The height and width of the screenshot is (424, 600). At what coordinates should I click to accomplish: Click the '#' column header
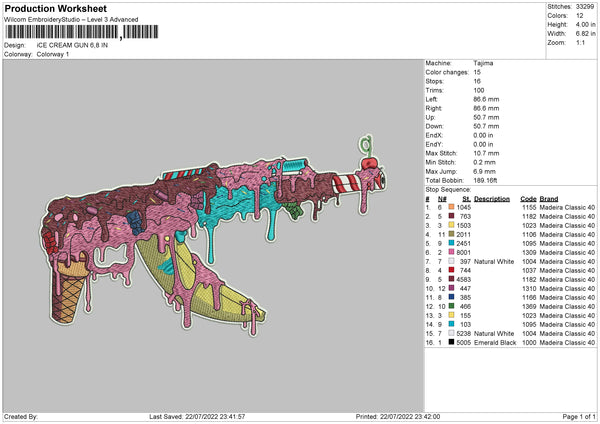click(x=427, y=199)
